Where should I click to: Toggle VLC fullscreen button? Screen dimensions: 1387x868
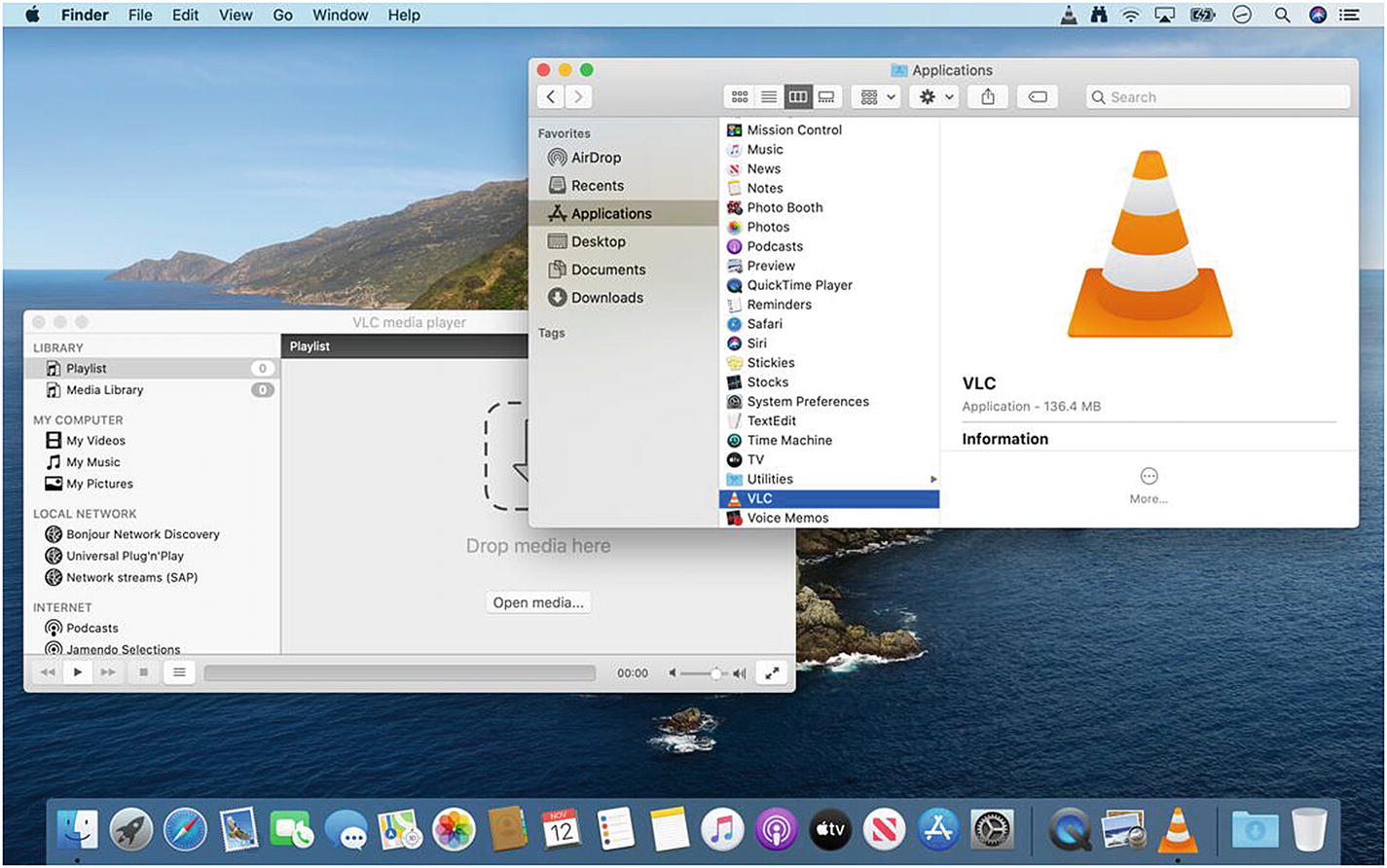(772, 672)
